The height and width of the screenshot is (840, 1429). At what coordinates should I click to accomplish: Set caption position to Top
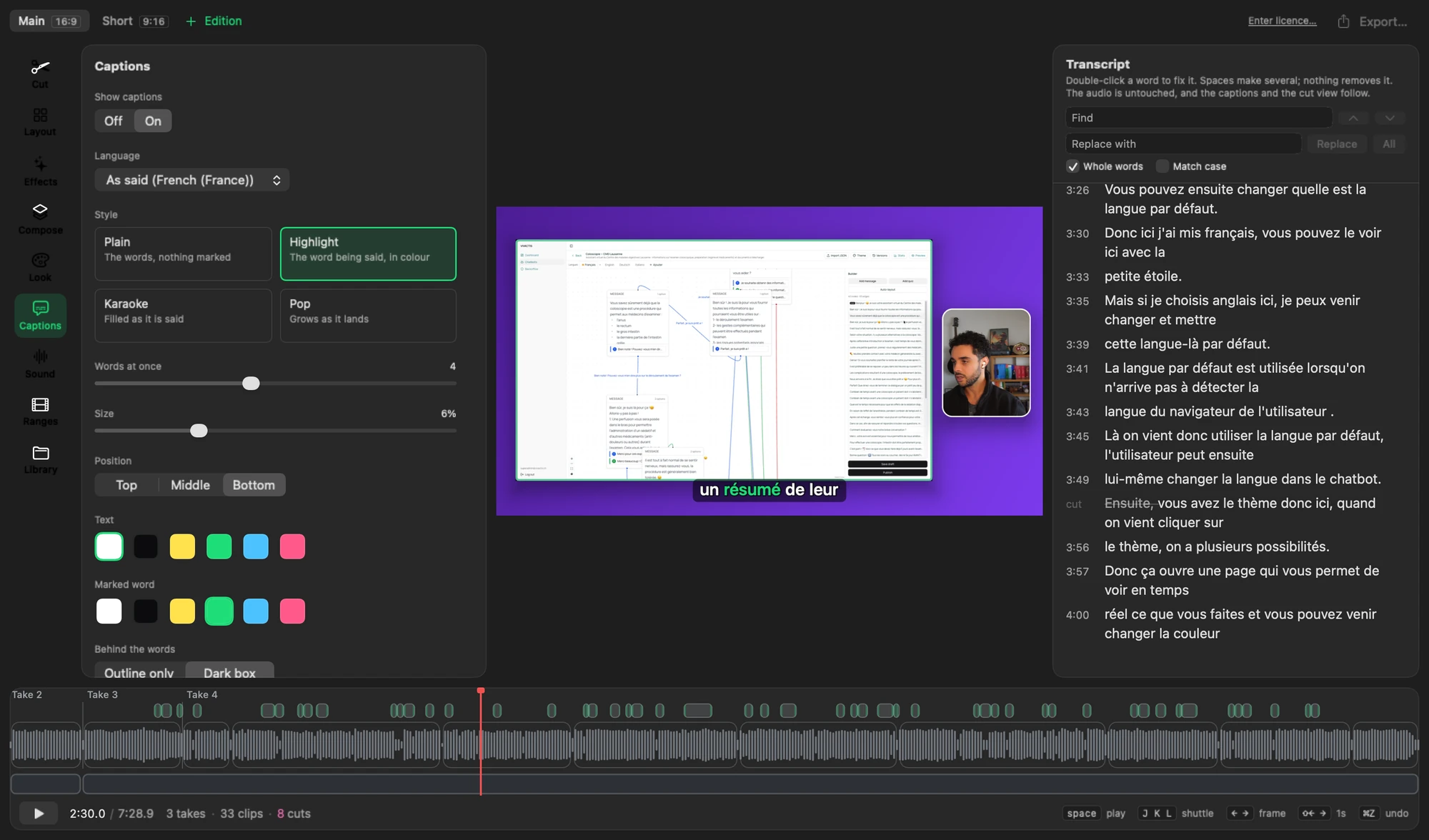pyautogui.click(x=126, y=485)
